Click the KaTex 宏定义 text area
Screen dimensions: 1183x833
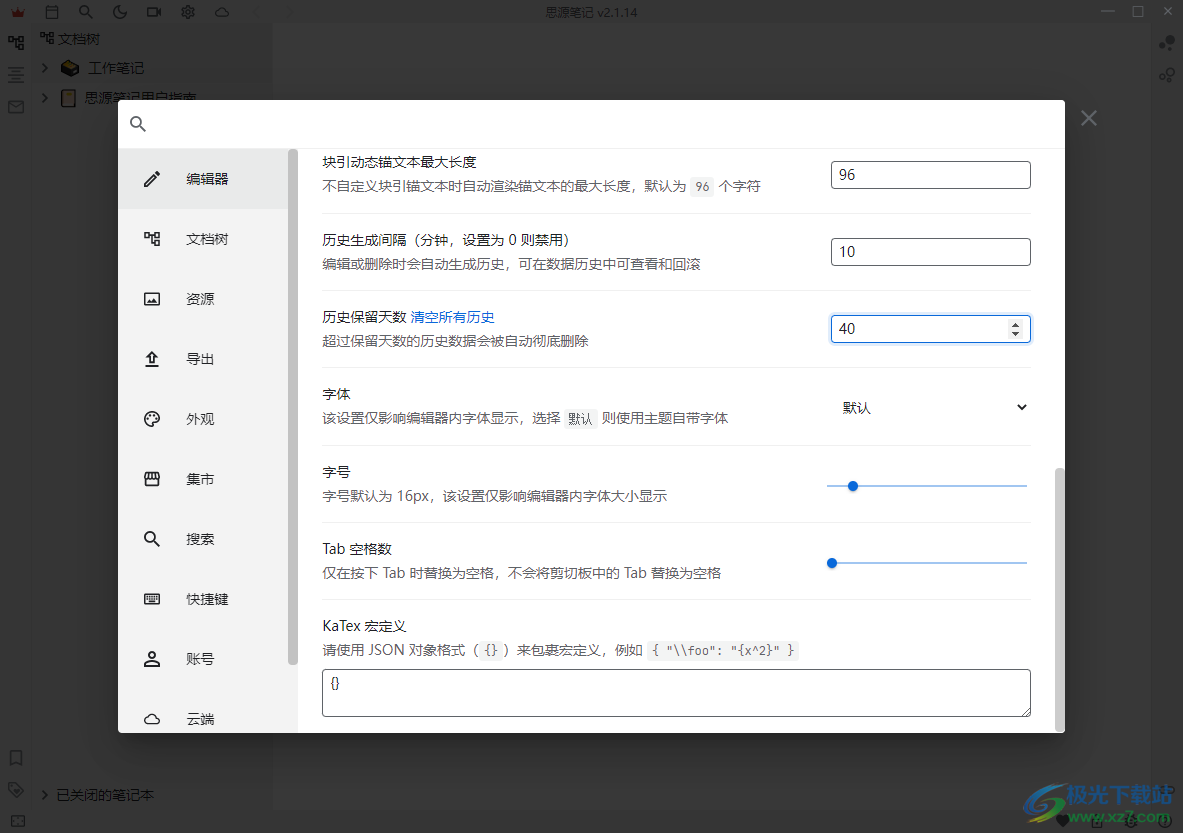coord(676,693)
